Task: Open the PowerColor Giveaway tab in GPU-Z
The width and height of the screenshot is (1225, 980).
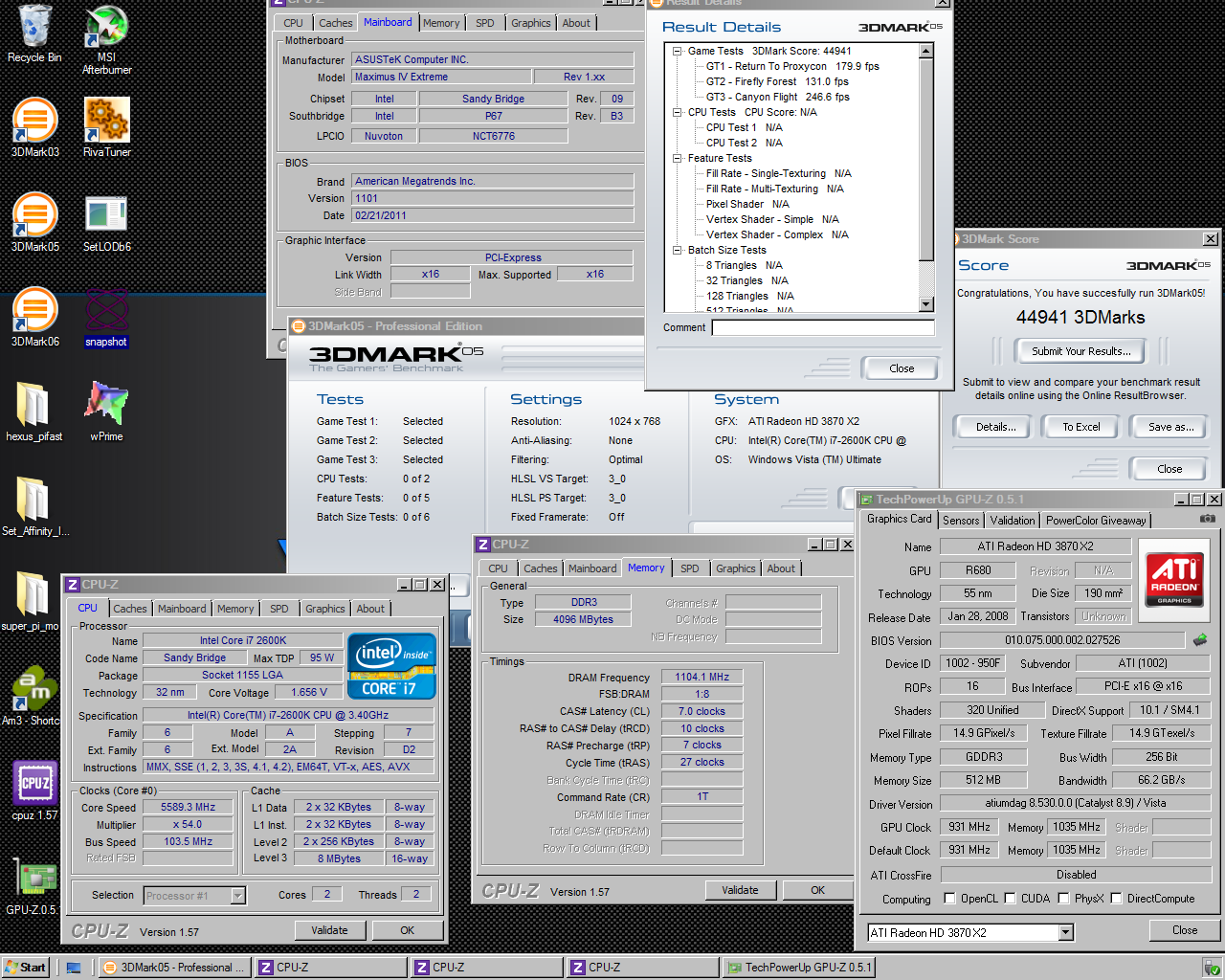Action: (1096, 521)
